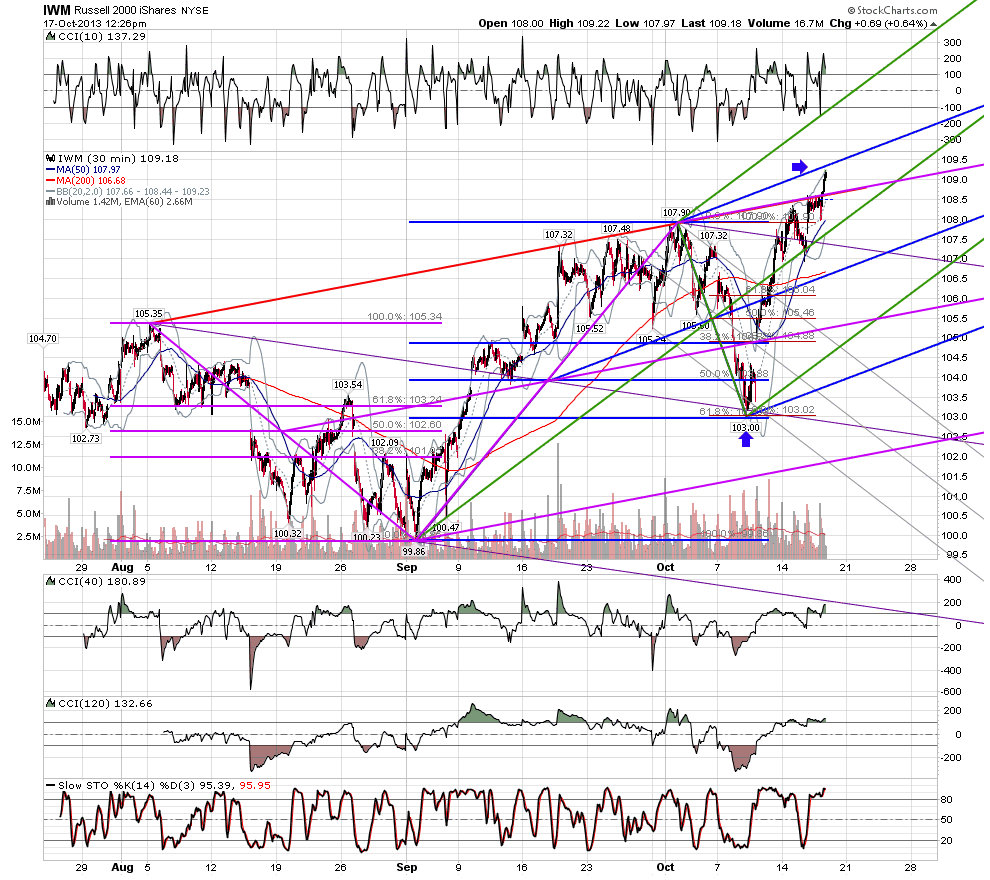
Task: Click the CCI(10) panel triangle icon
Action: pos(51,37)
